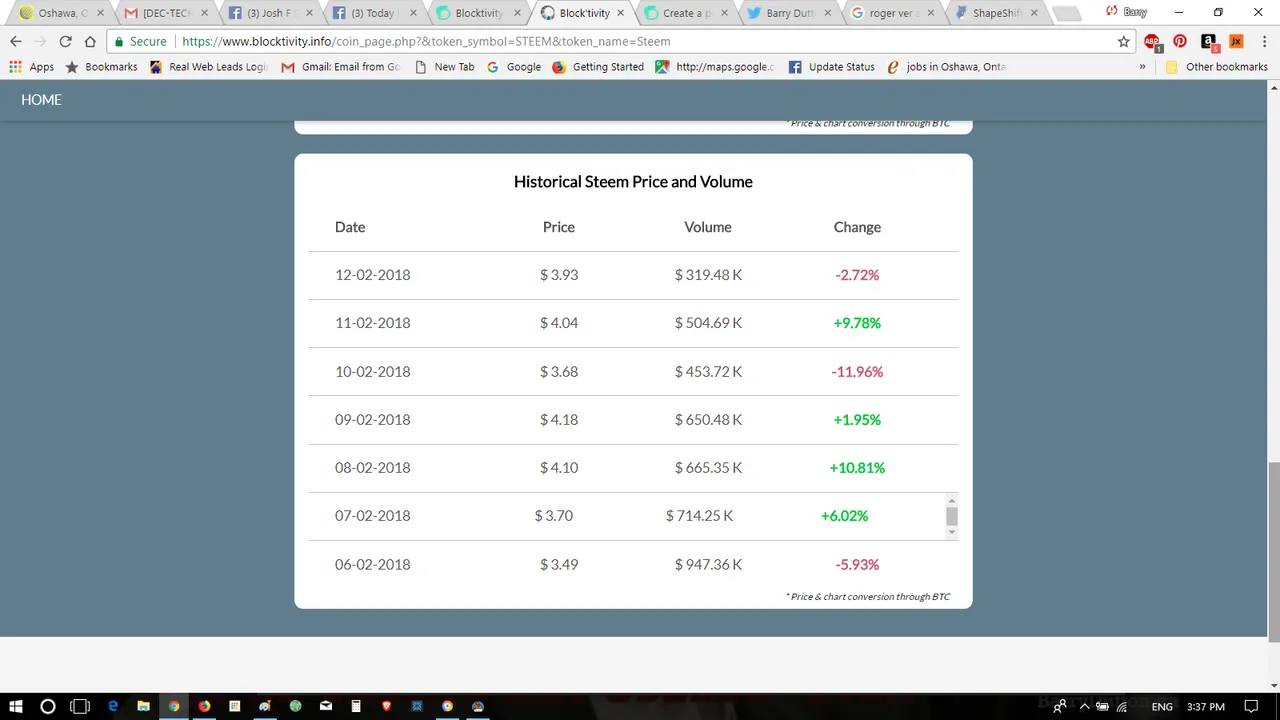Open the Pinterest save extension
The height and width of the screenshot is (720, 1280).
click(x=1180, y=41)
